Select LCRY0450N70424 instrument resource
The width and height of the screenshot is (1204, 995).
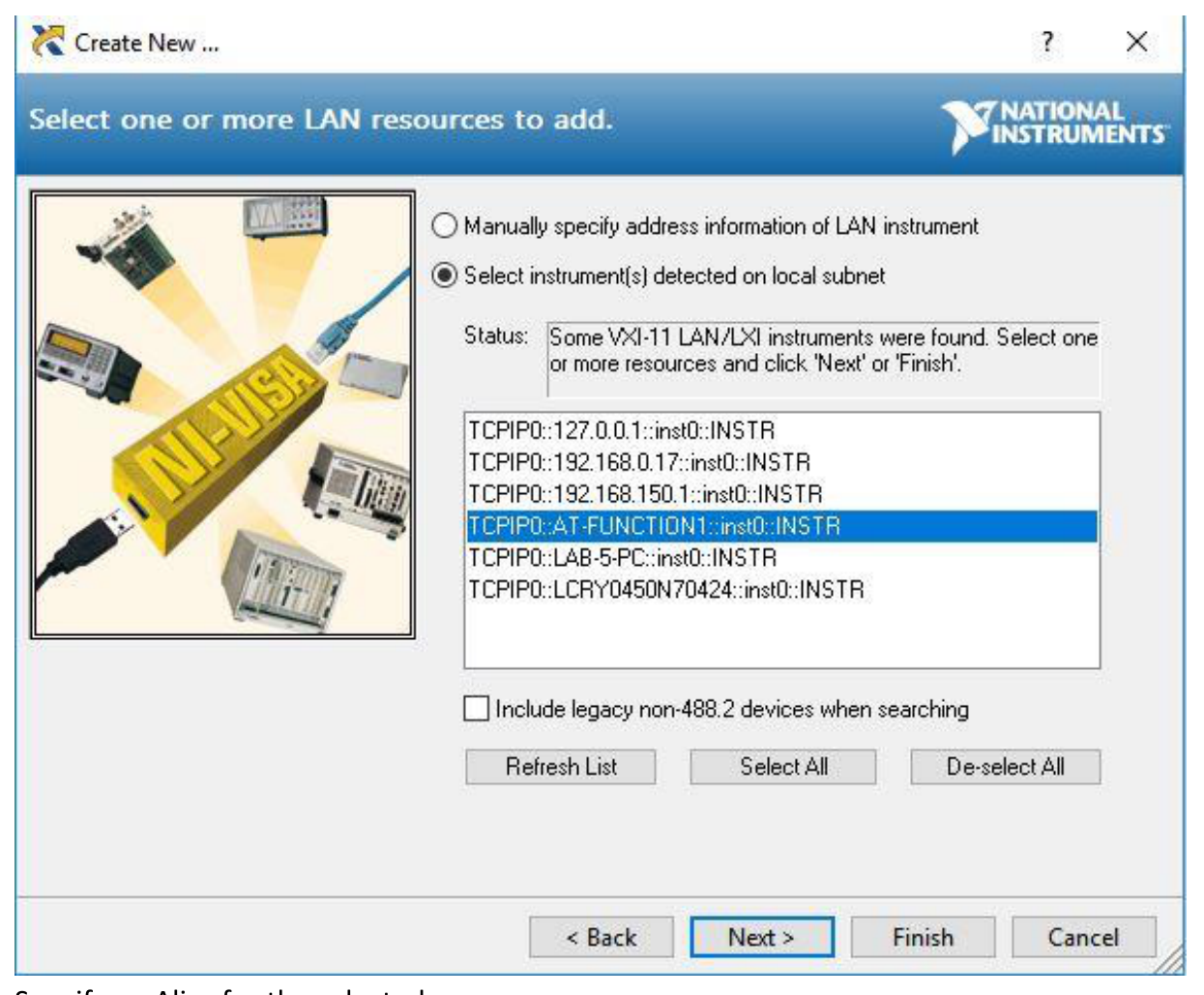[781, 590]
